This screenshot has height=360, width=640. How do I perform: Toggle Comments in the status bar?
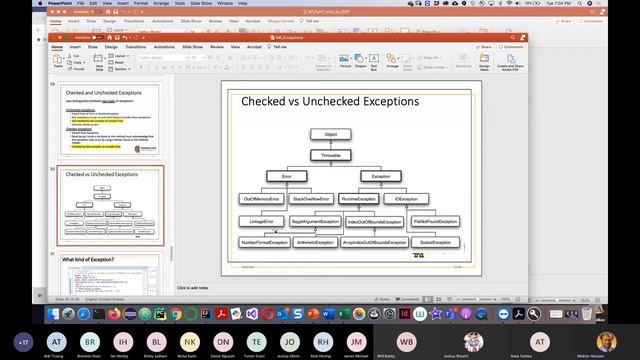tap(407, 299)
